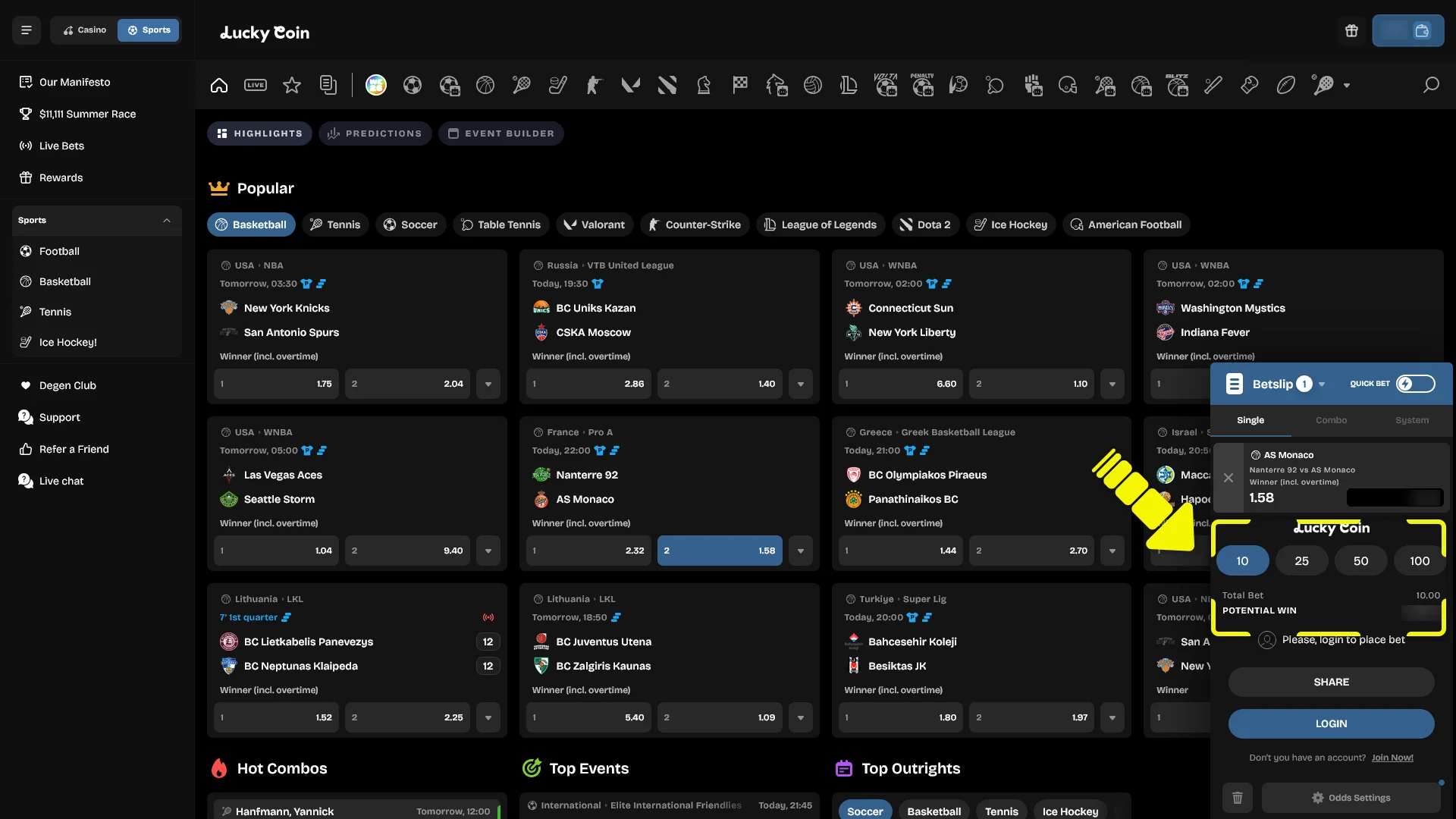Select the Counter-Strike icon in toolbar
The image size is (1456, 819).
click(595, 85)
